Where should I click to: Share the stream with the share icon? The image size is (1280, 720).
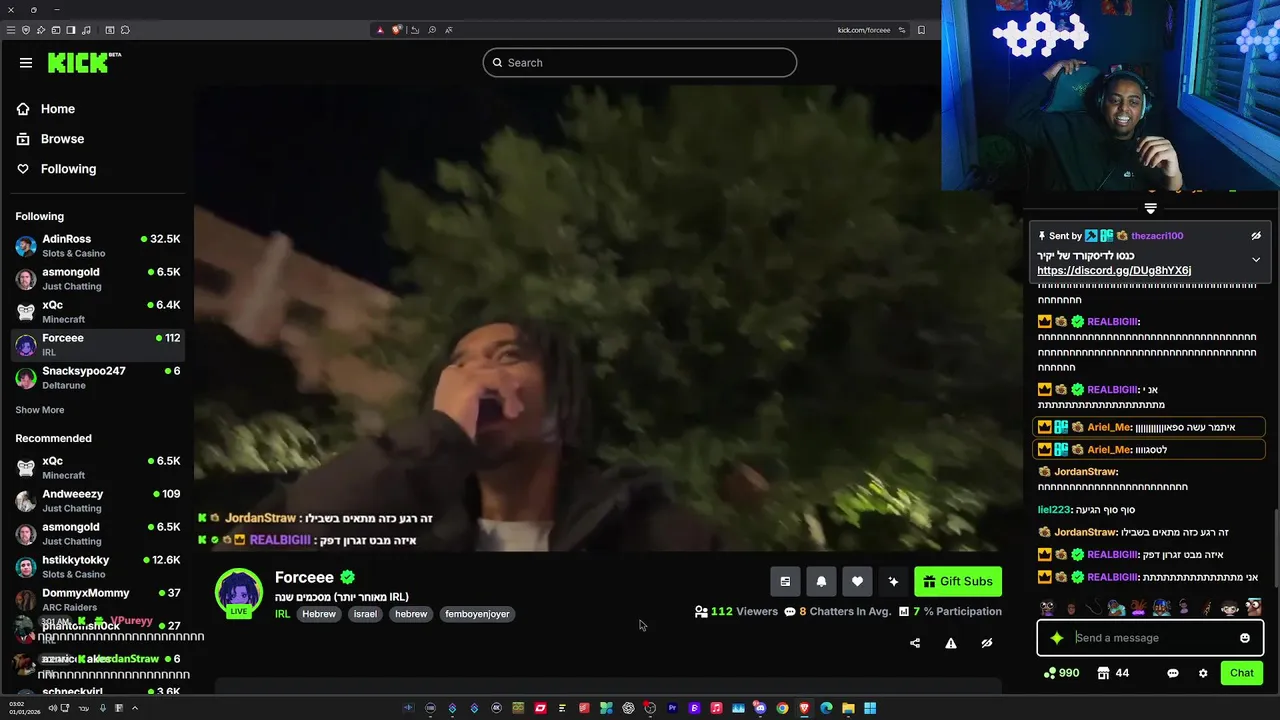[915, 643]
